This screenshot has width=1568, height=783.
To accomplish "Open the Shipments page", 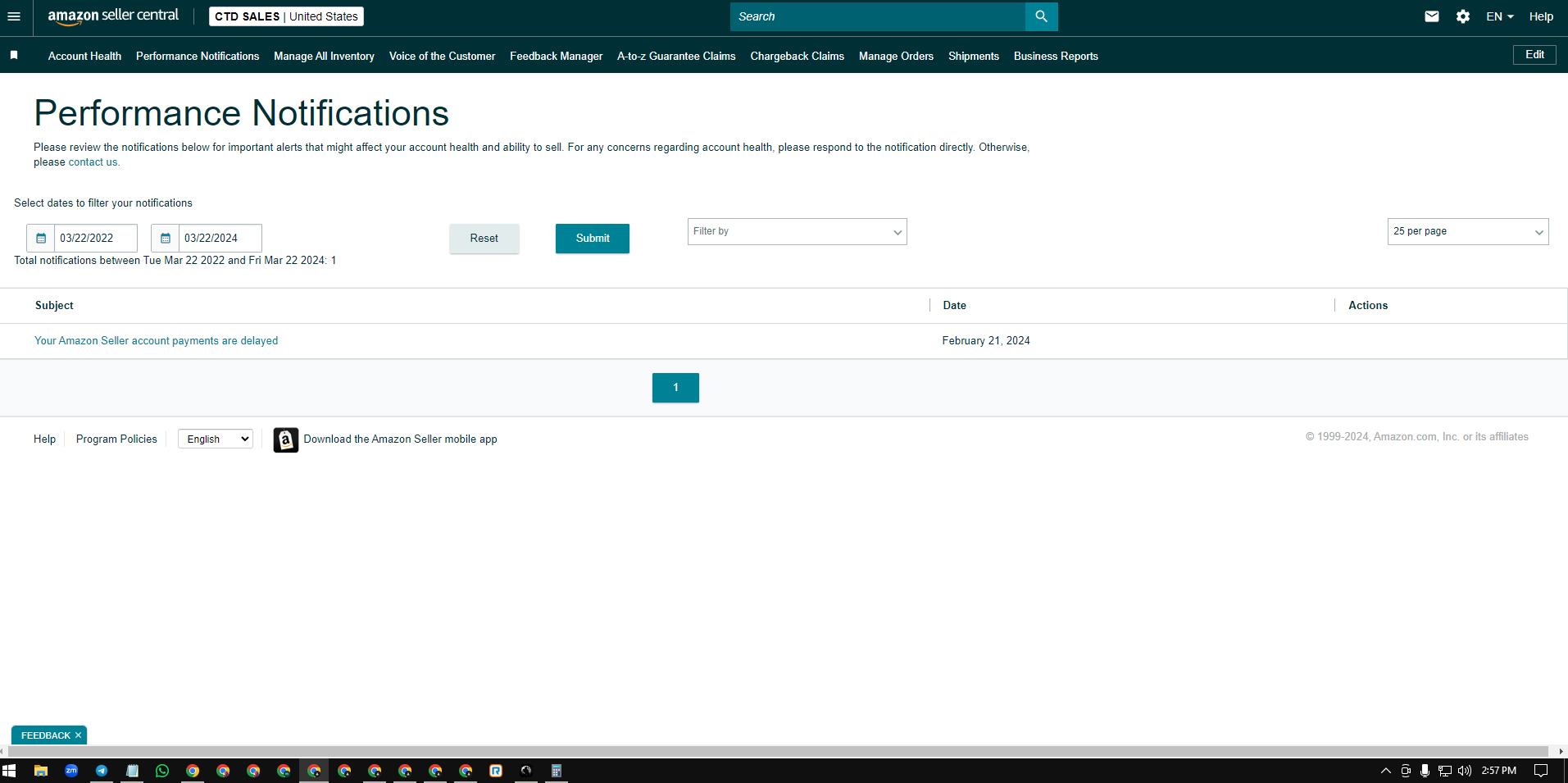I will (974, 56).
